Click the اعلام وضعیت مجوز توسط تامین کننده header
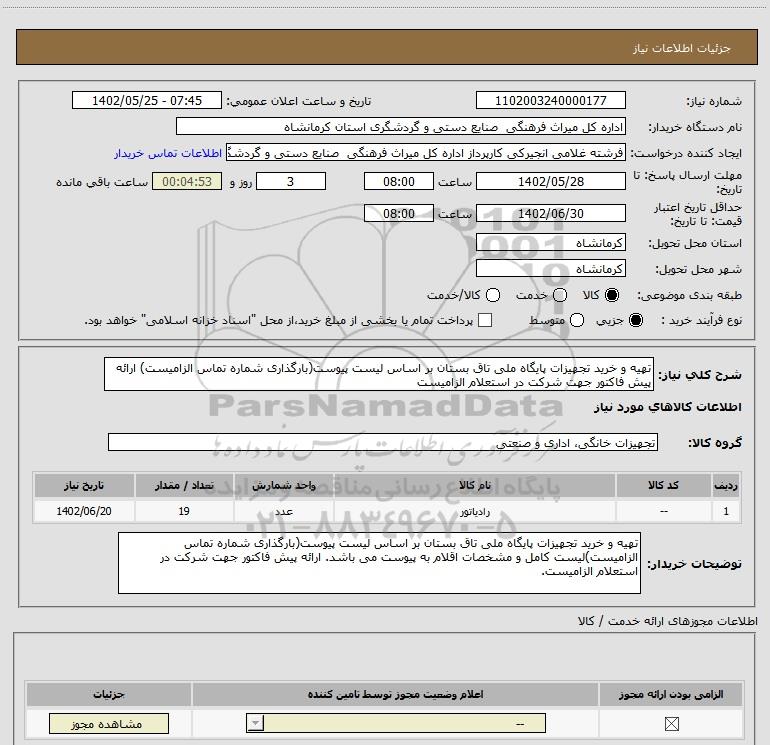 (395, 694)
